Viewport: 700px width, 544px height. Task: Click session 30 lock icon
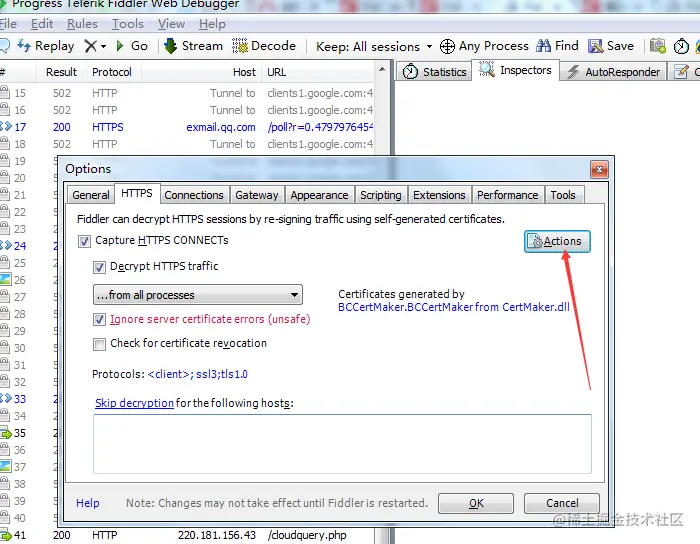pyautogui.click(x=5, y=347)
